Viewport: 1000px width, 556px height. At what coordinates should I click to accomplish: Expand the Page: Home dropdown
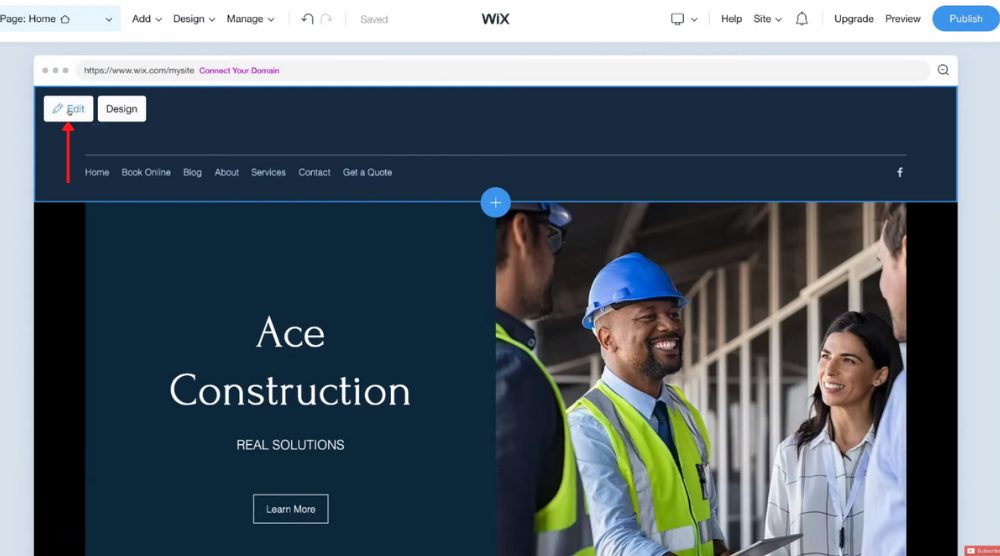[x=57, y=19]
